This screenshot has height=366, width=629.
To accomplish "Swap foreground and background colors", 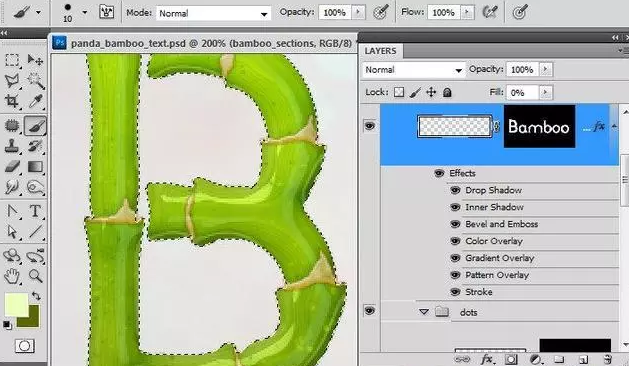I will point(36,296).
